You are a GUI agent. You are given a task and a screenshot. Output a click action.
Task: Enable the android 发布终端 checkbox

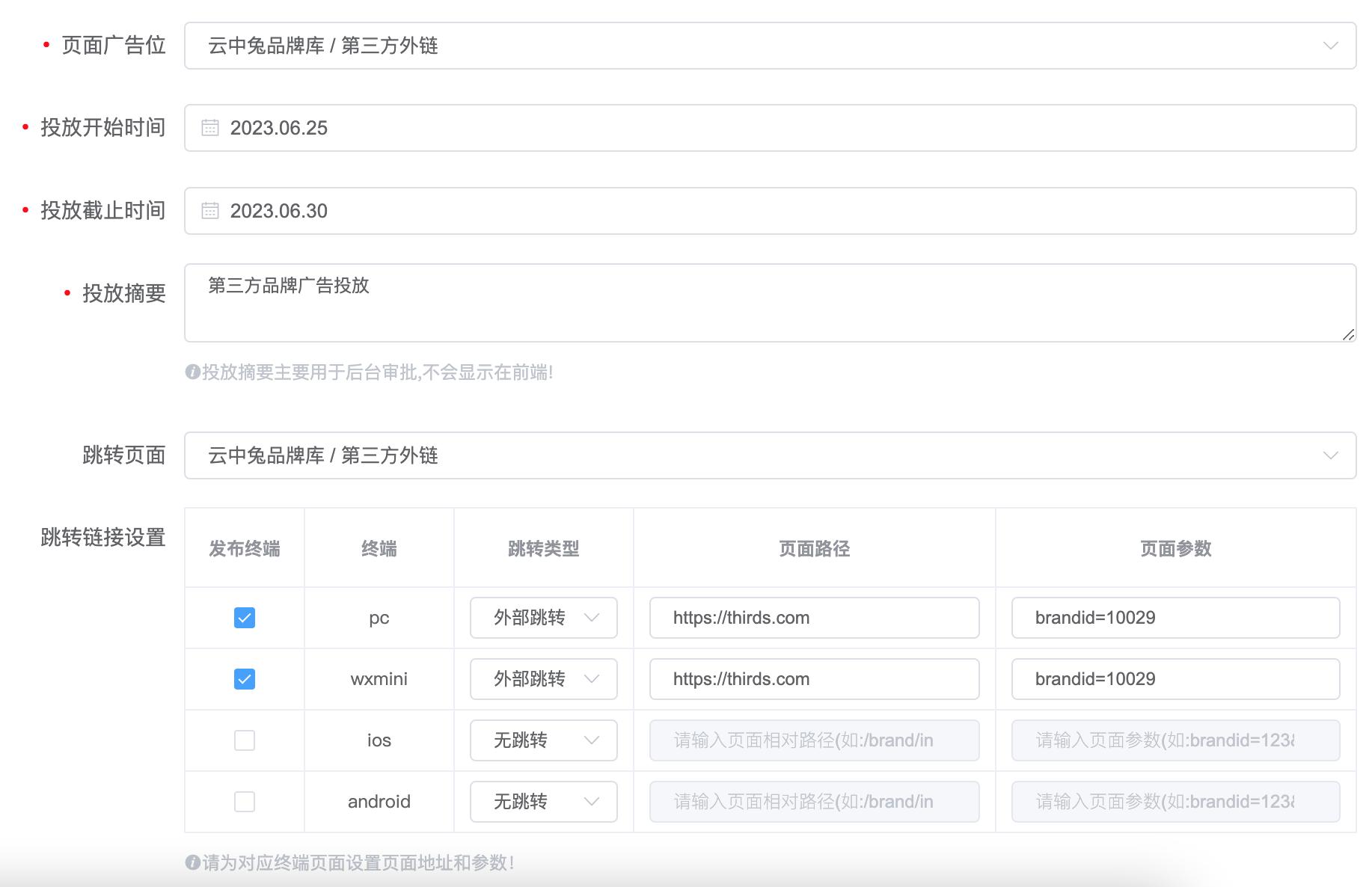click(243, 801)
